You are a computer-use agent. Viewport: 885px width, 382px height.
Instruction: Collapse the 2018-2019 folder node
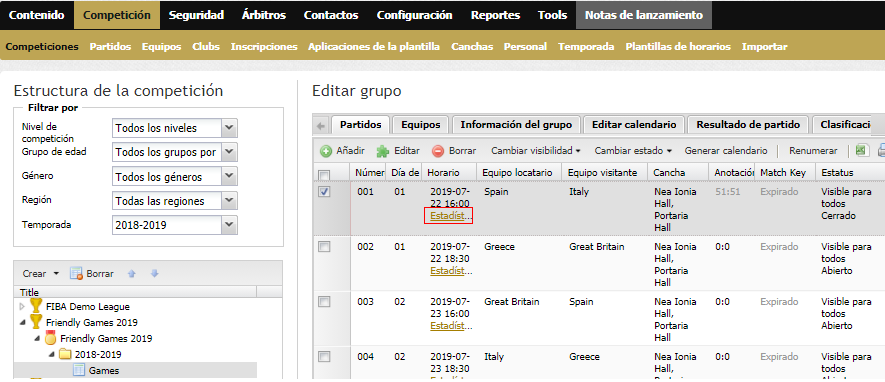coord(51,355)
